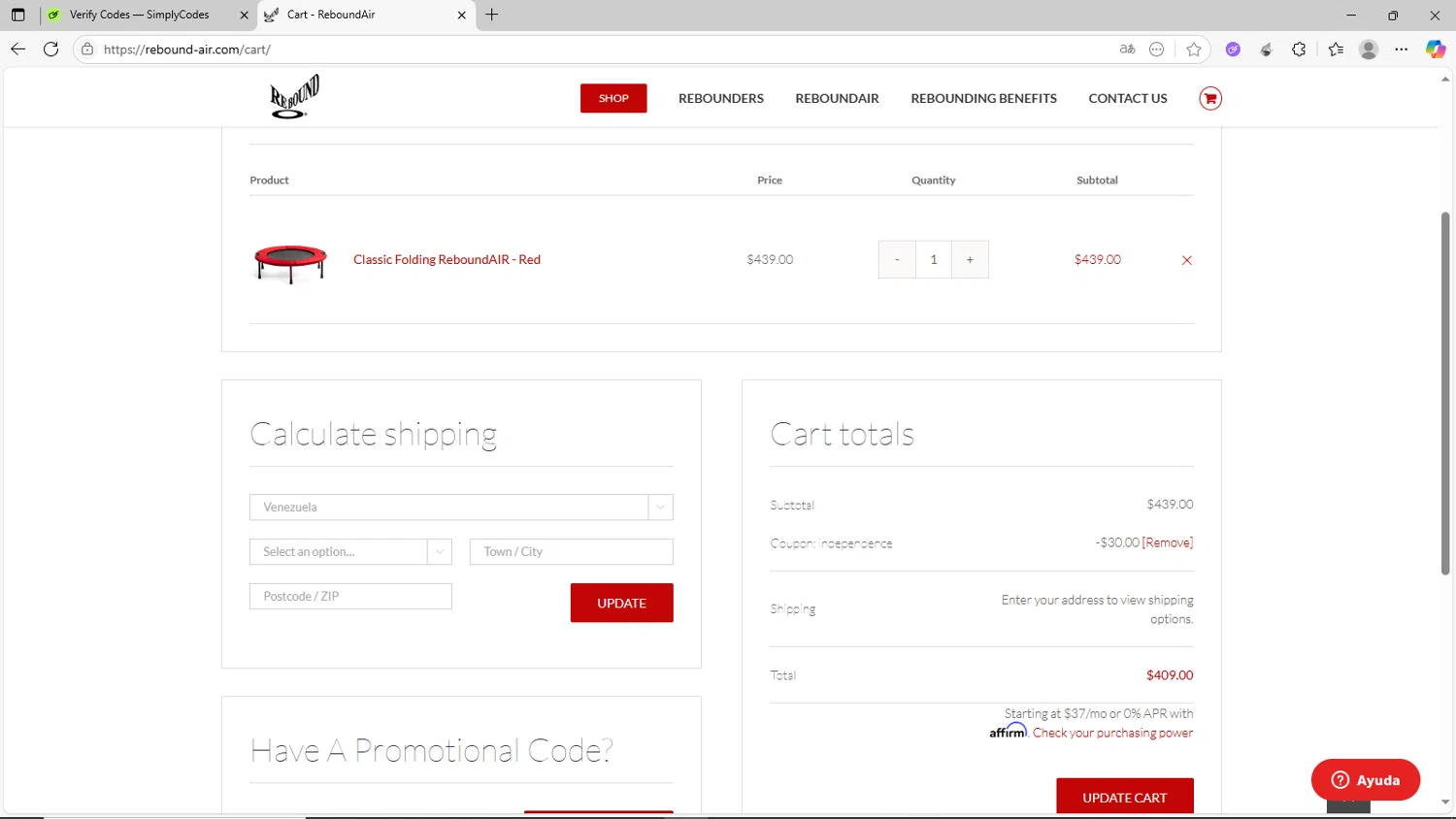Screen dimensions: 1456x819
Task: Remove Classic Folding ReboundAIR with the X
Action: pos(1186,260)
